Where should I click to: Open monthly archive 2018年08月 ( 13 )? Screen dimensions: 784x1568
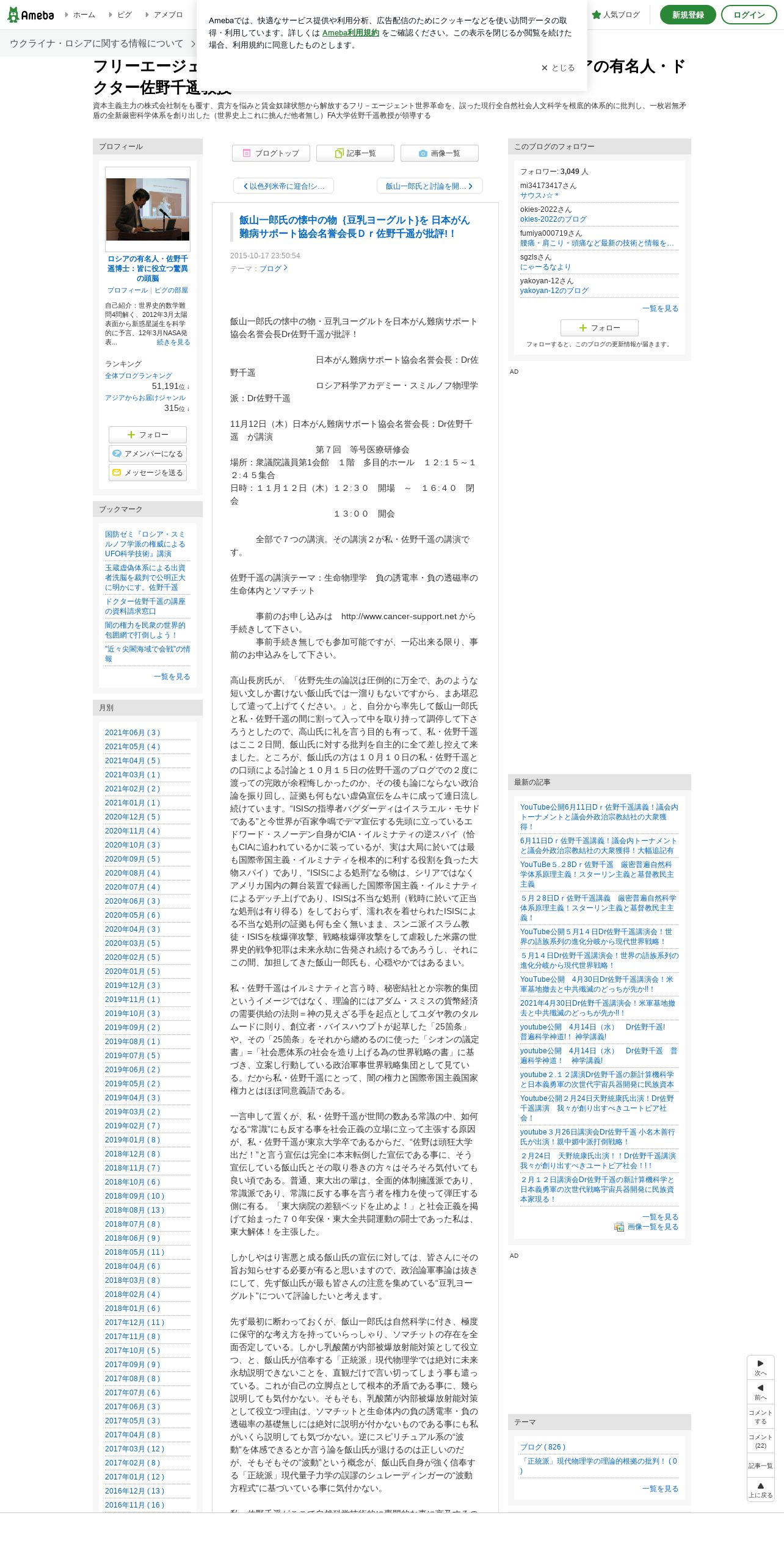coord(135,1210)
